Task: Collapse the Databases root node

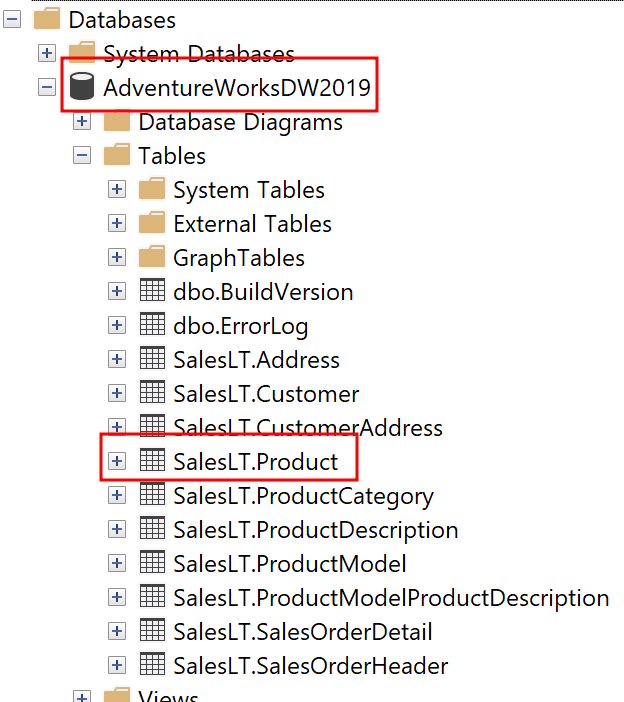Action: (12, 19)
